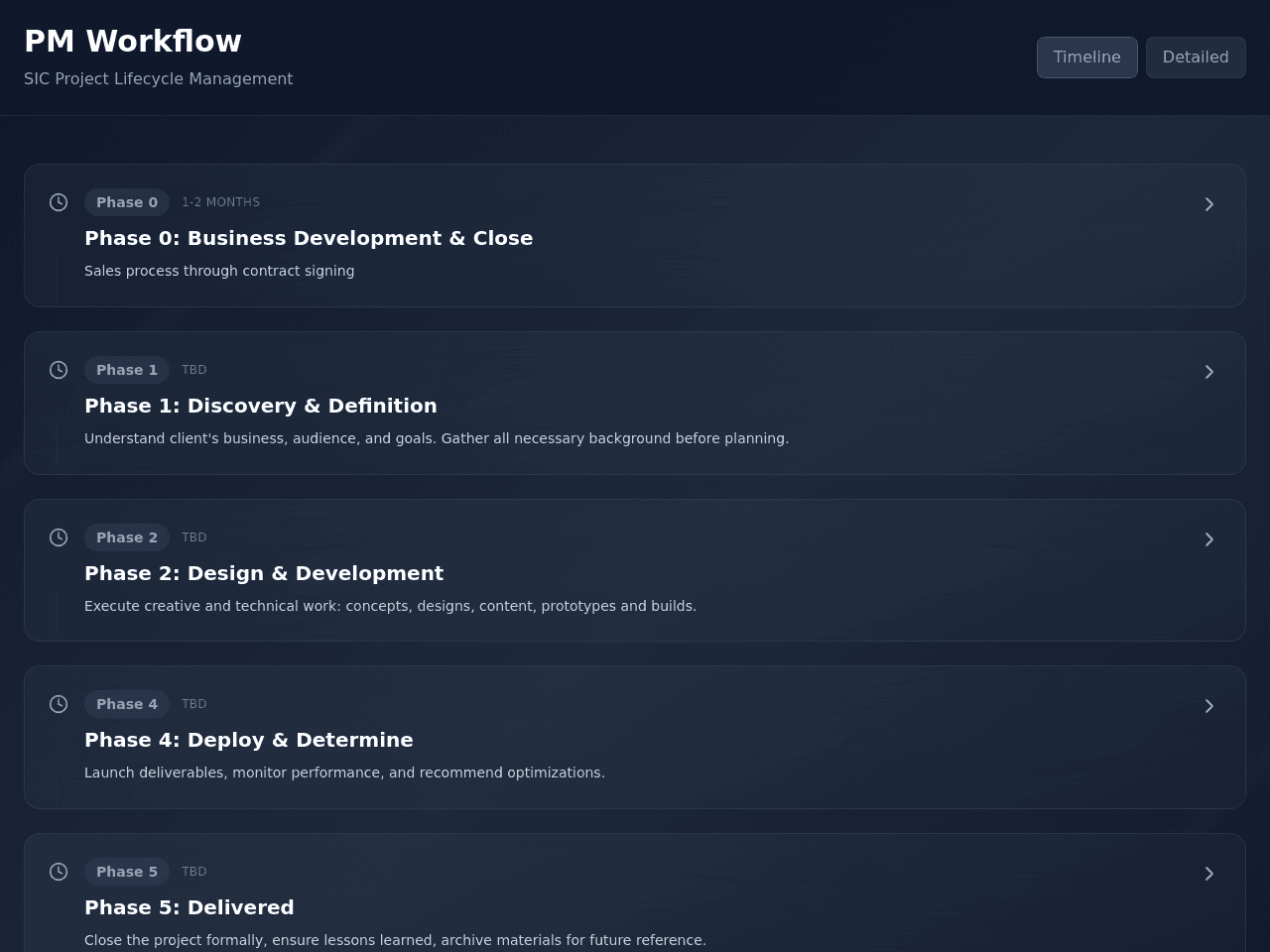Expand the Phase 5 Delivered chevron
This screenshot has width=1270, height=952.
[x=1208, y=874]
